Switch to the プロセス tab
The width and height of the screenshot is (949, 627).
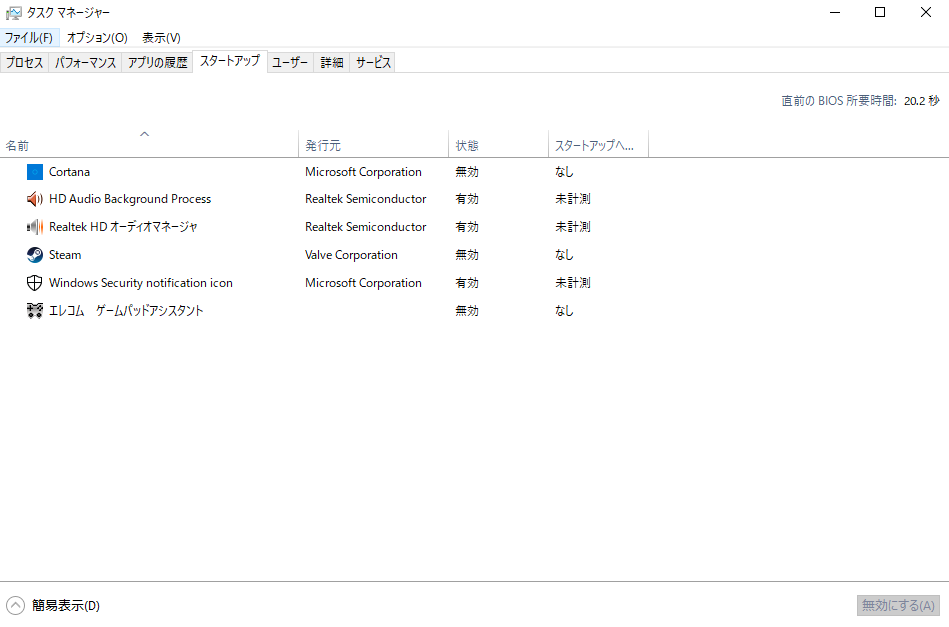click(x=24, y=62)
